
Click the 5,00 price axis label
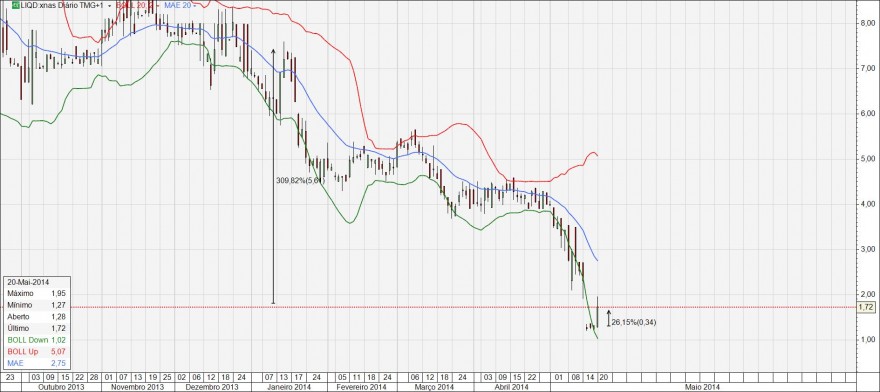point(869,158)
